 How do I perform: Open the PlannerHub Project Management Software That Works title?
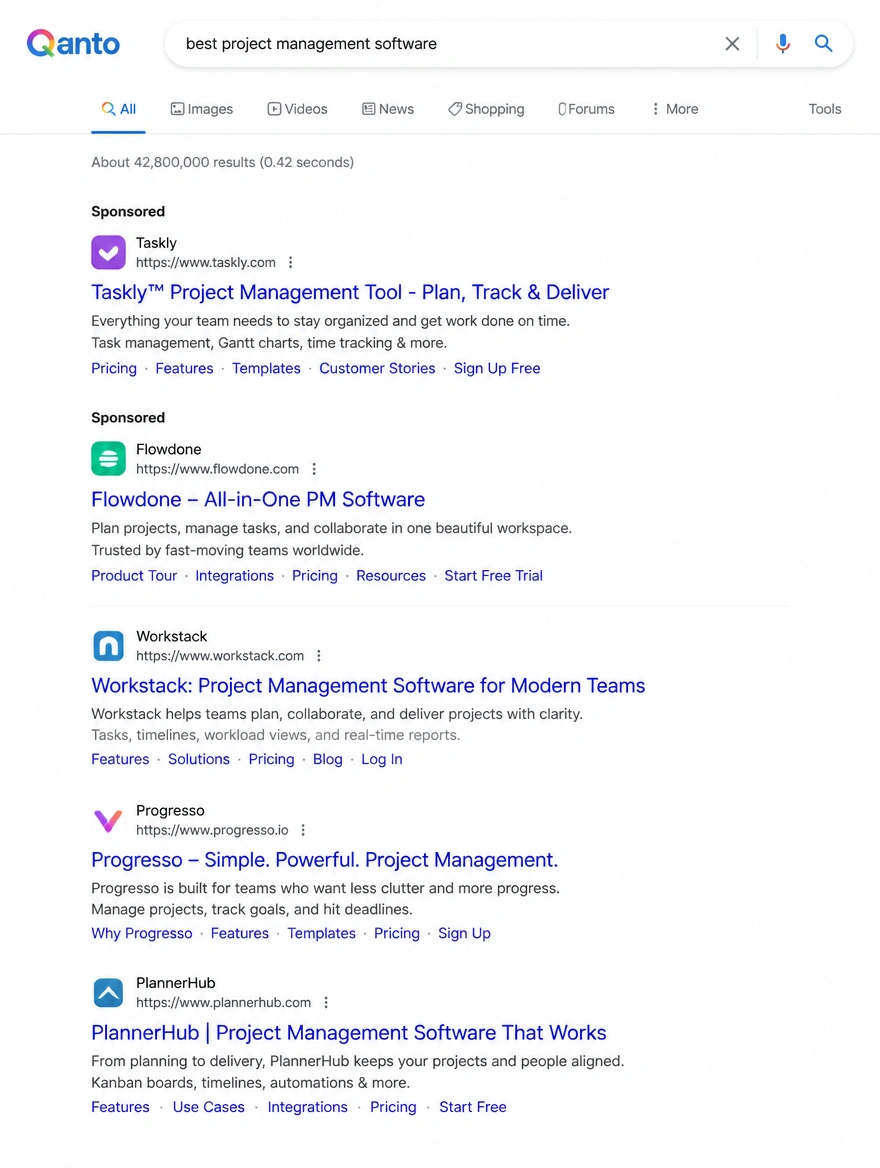pos(349,1032)
